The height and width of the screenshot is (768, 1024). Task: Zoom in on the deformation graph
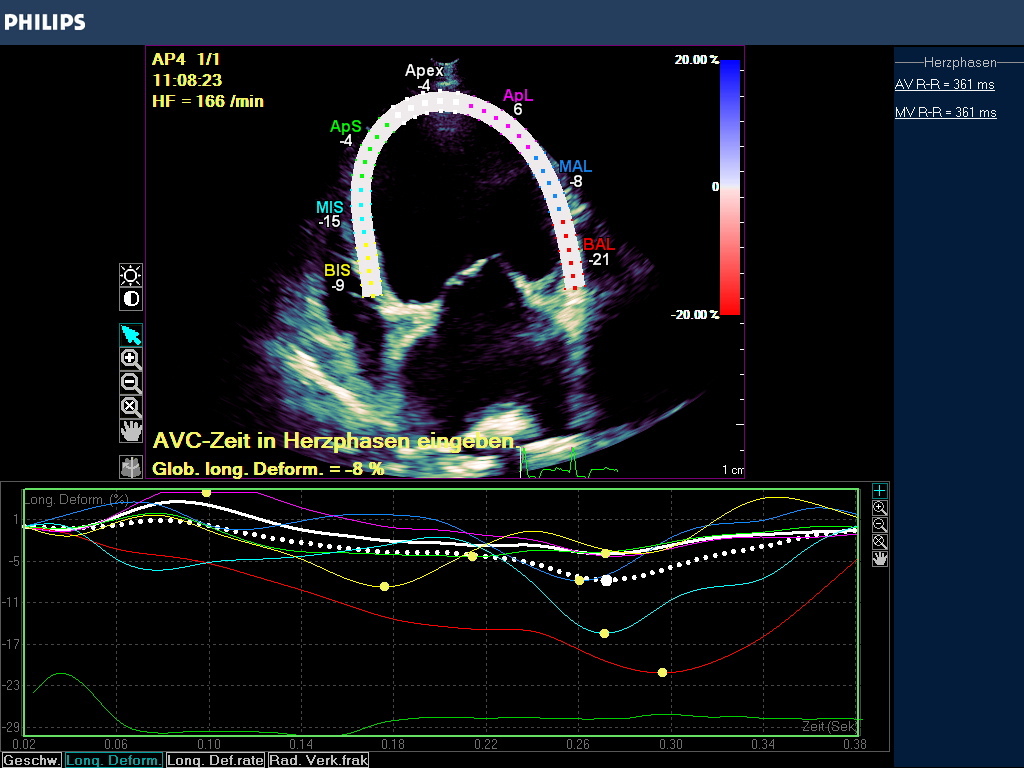click(x=879, y=508)
